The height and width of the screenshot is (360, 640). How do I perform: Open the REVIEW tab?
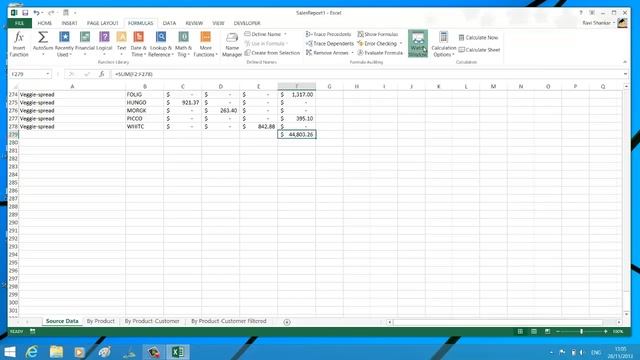point(194,23)
